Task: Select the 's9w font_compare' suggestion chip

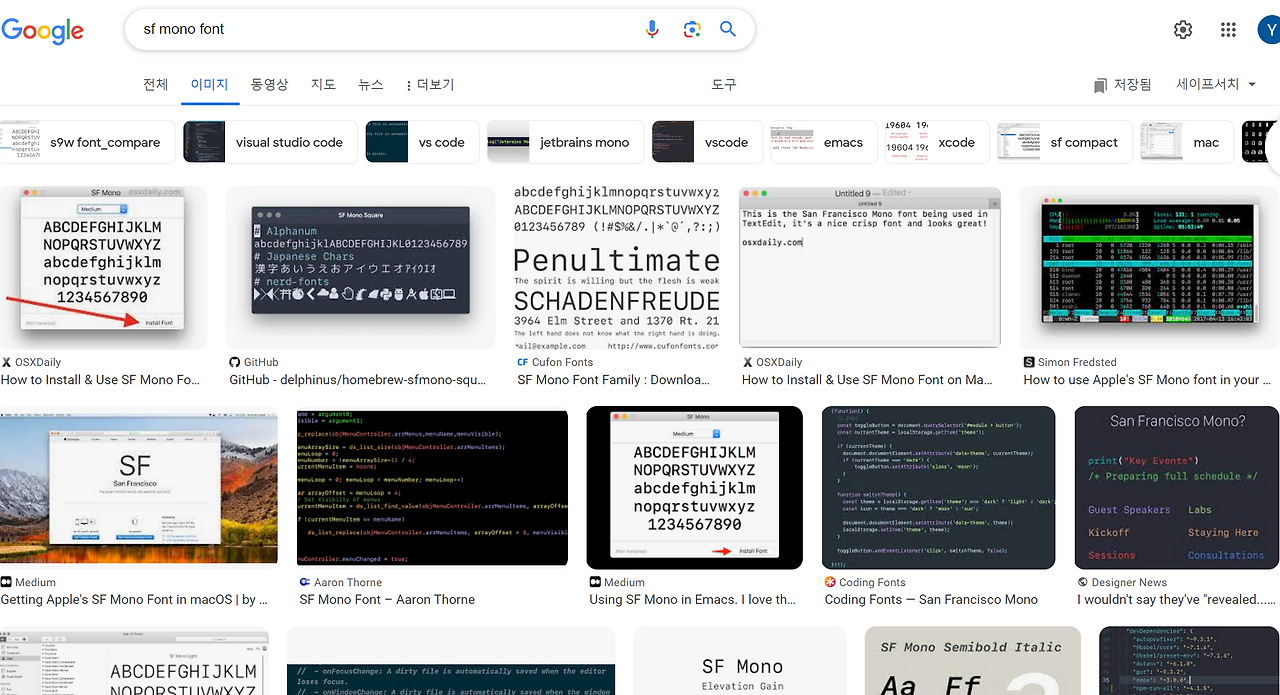Action: [87, 142]
